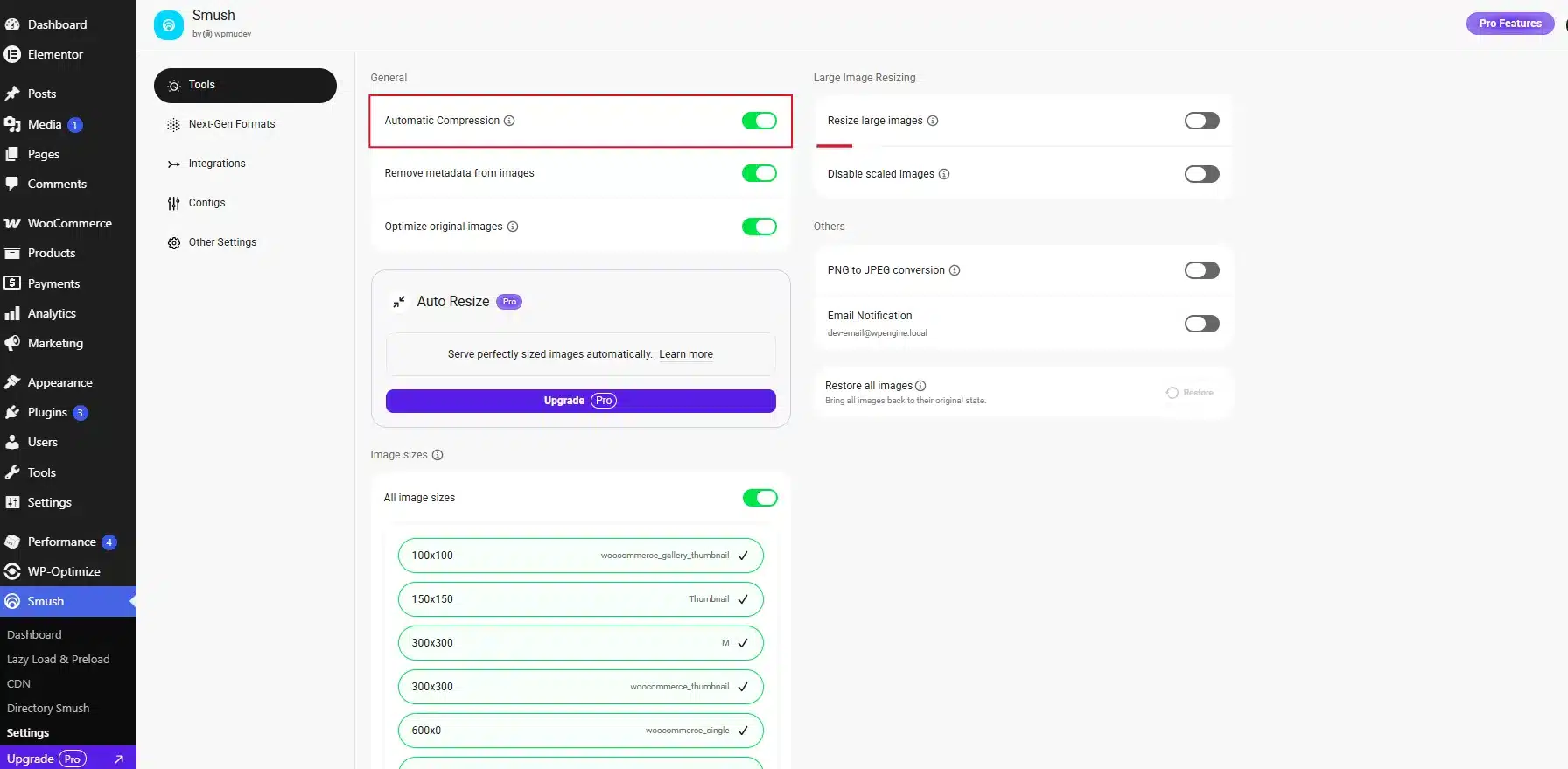Click the Posts pin icon
Screen dimensions: 1568x769
pos(12,94)
